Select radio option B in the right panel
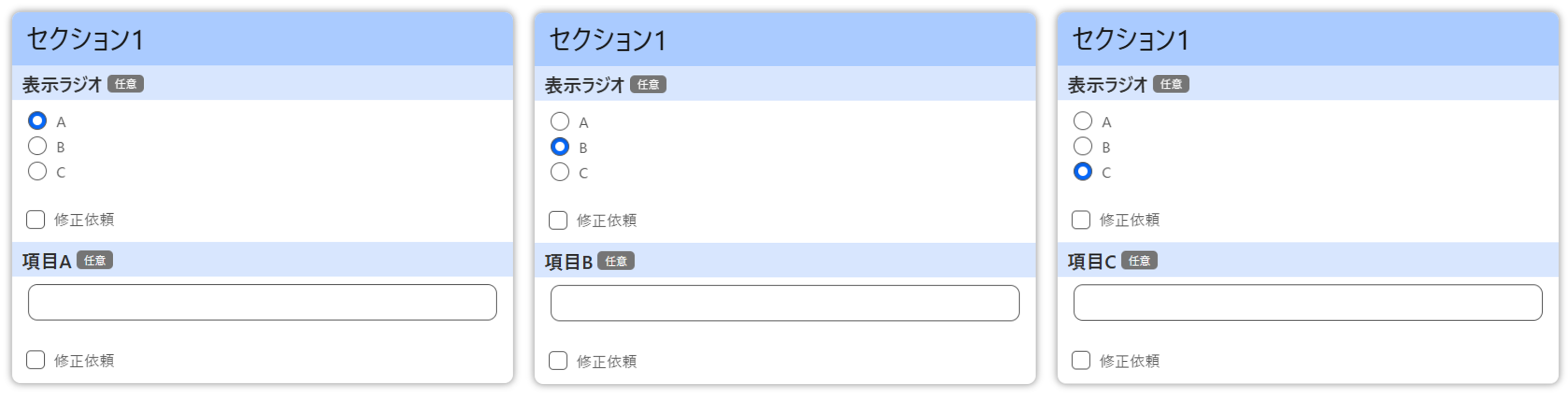The width and height of the screenshot is (1568, 398). [x=1082, y=146]
